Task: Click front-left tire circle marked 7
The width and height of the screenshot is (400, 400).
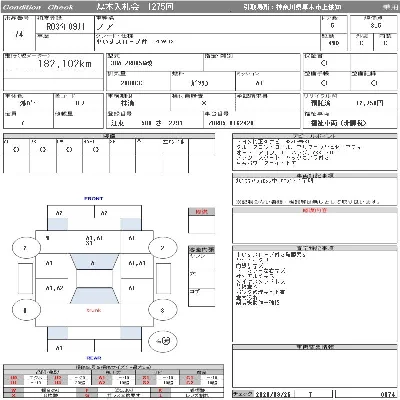Action: [x=26, y=248]
